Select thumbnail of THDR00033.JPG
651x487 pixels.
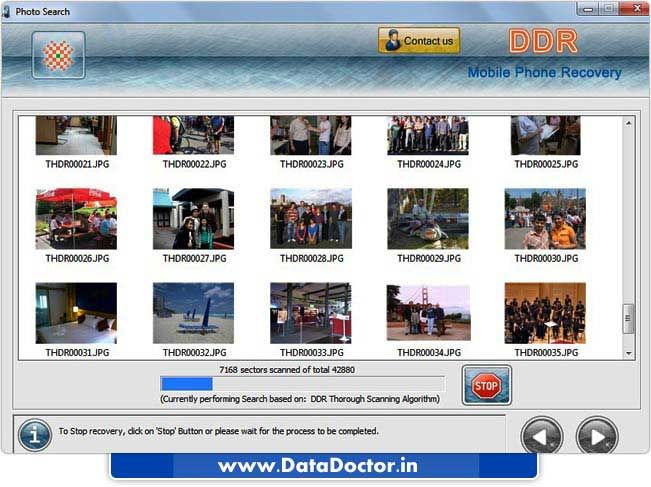(x=311, y=313)
